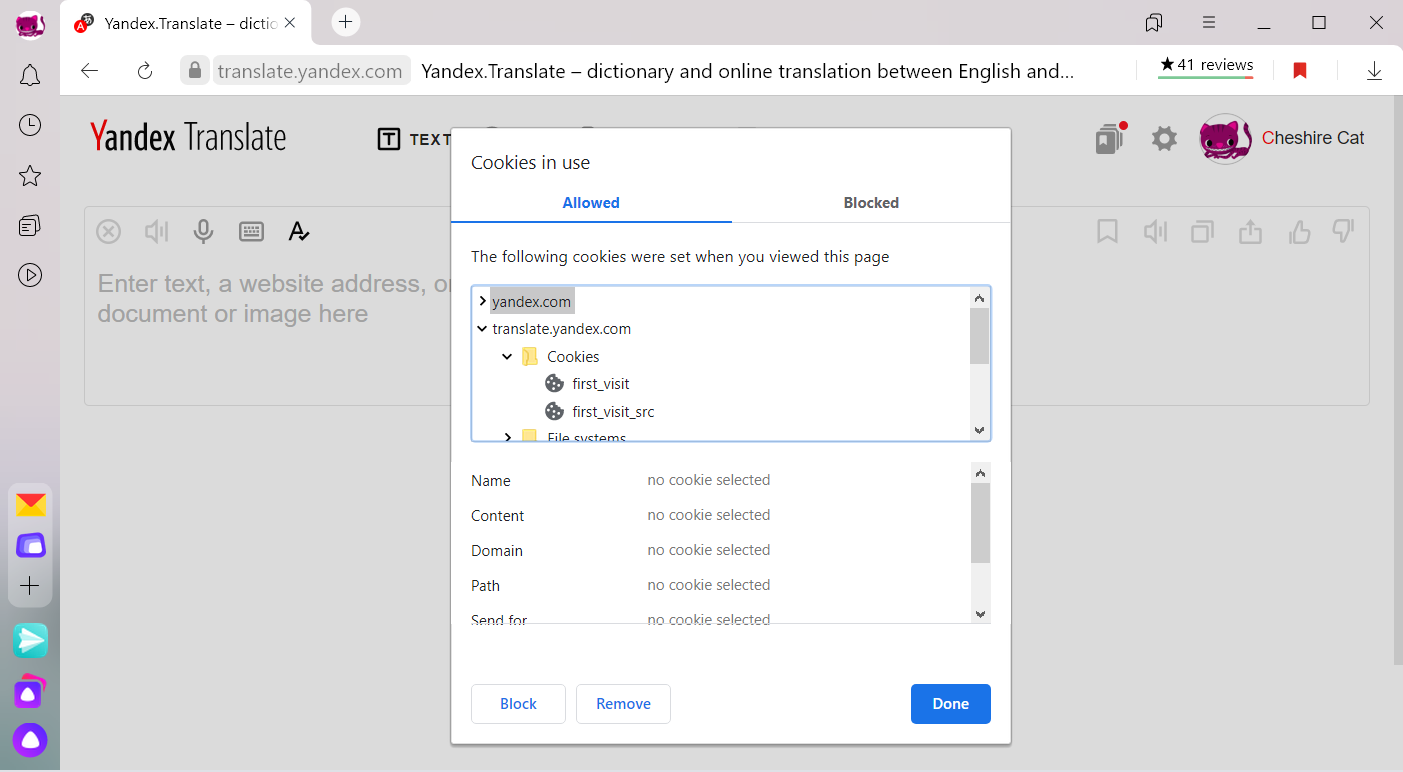Add a sidebar app with plus icon
Viewport: 1403px width, 772px height.
[x=30, y=586]
